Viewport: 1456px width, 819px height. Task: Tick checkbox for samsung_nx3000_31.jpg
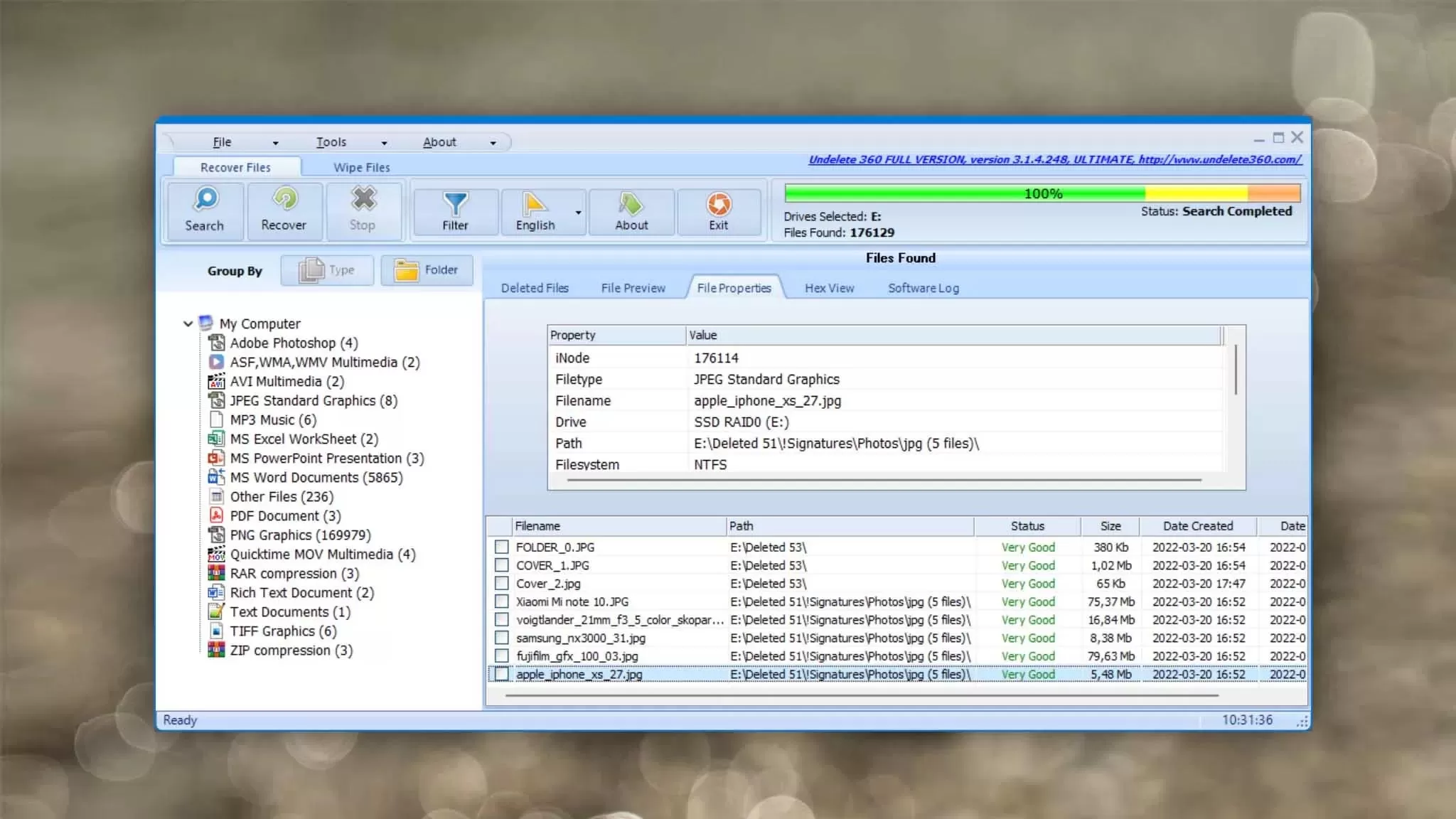click(x=502, y=638)
